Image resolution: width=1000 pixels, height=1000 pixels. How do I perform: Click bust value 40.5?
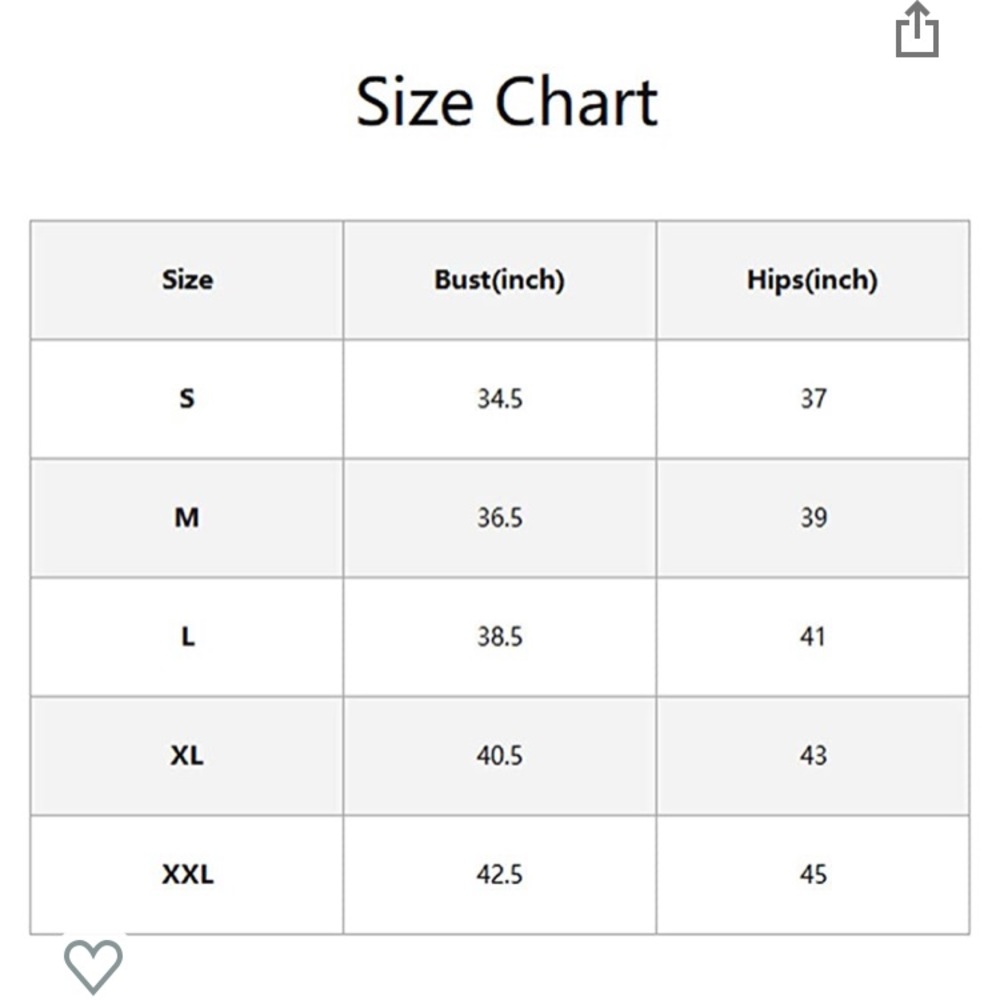click(499, 756)
